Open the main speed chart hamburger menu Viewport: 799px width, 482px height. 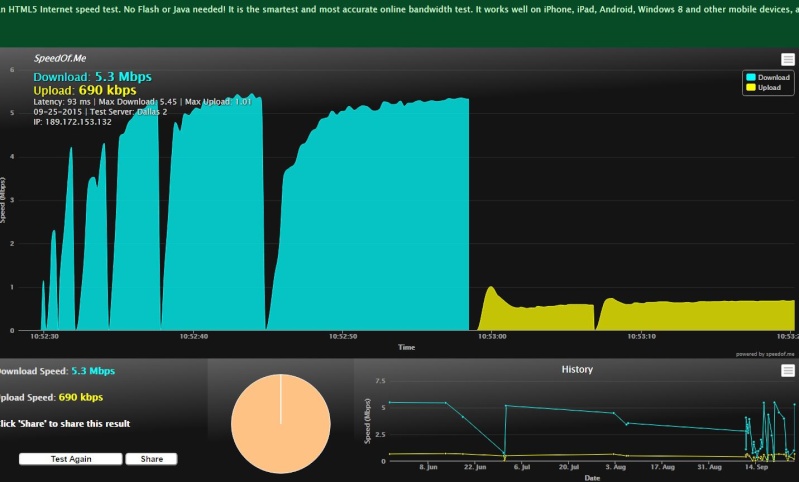(x=788, y=60)
